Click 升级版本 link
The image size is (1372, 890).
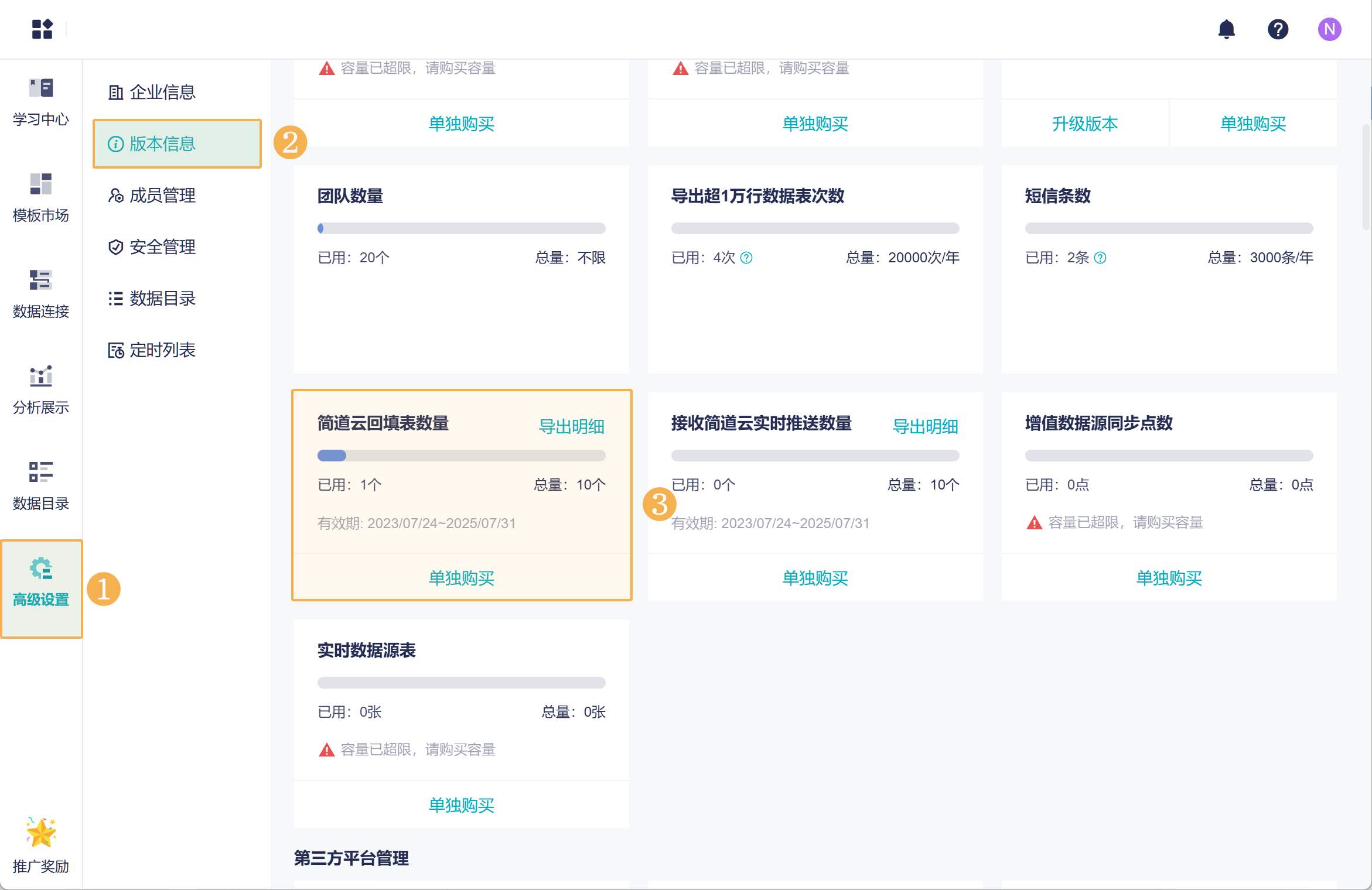(1084, 124)
